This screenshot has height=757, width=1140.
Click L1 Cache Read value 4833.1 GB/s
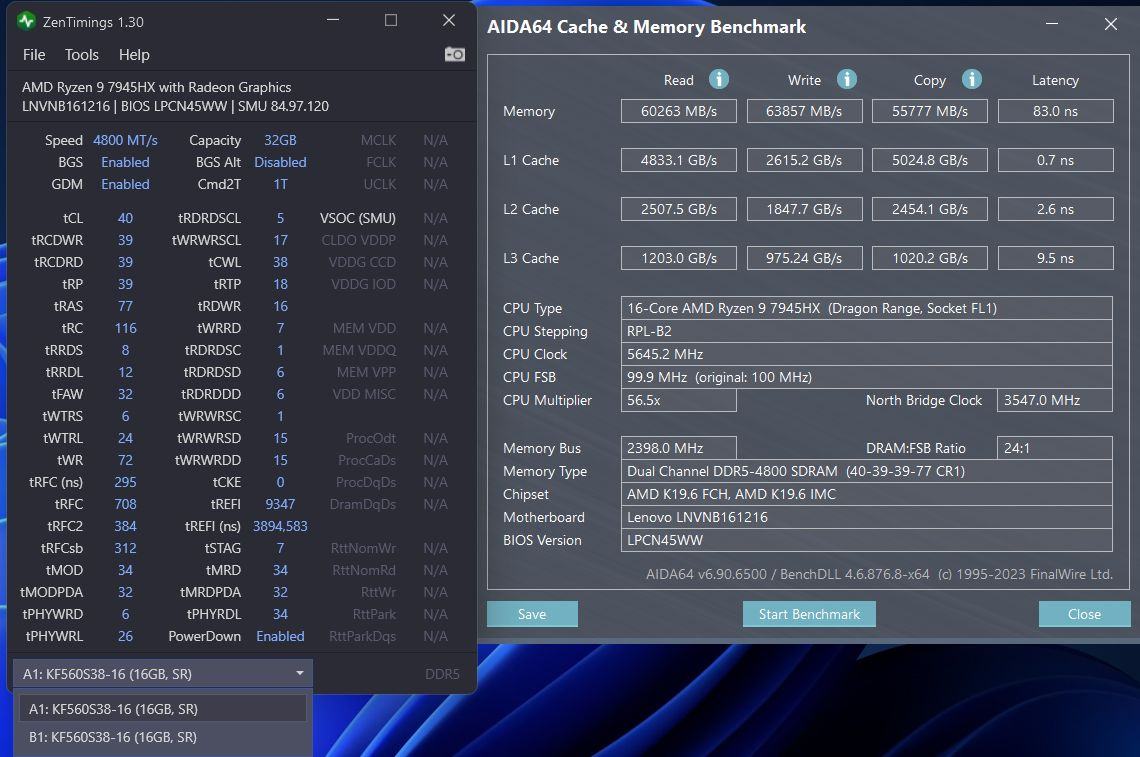678,160
